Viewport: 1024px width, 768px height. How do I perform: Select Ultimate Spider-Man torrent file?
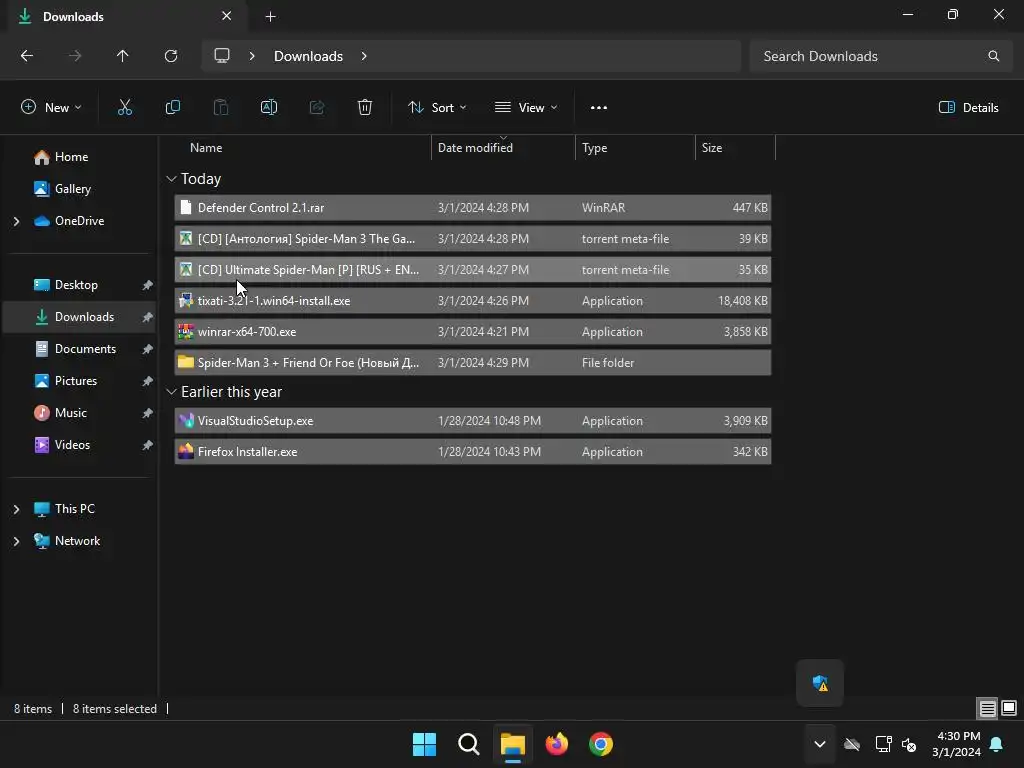point(473,270)
